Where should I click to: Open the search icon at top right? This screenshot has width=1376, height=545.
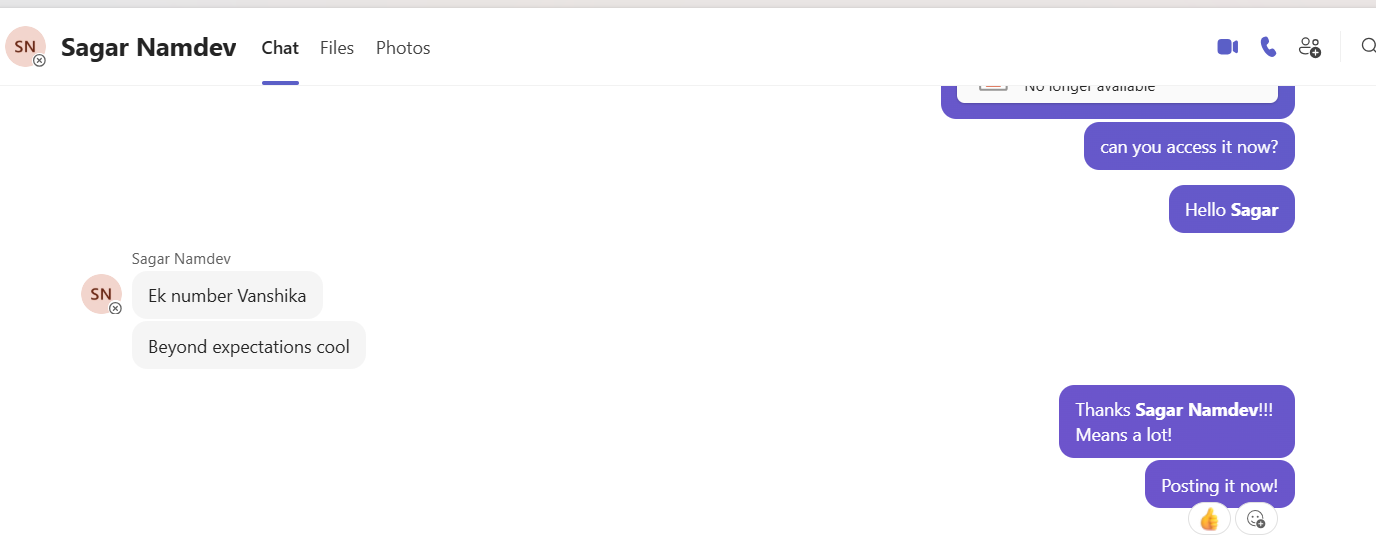(x=1368, y=46)
